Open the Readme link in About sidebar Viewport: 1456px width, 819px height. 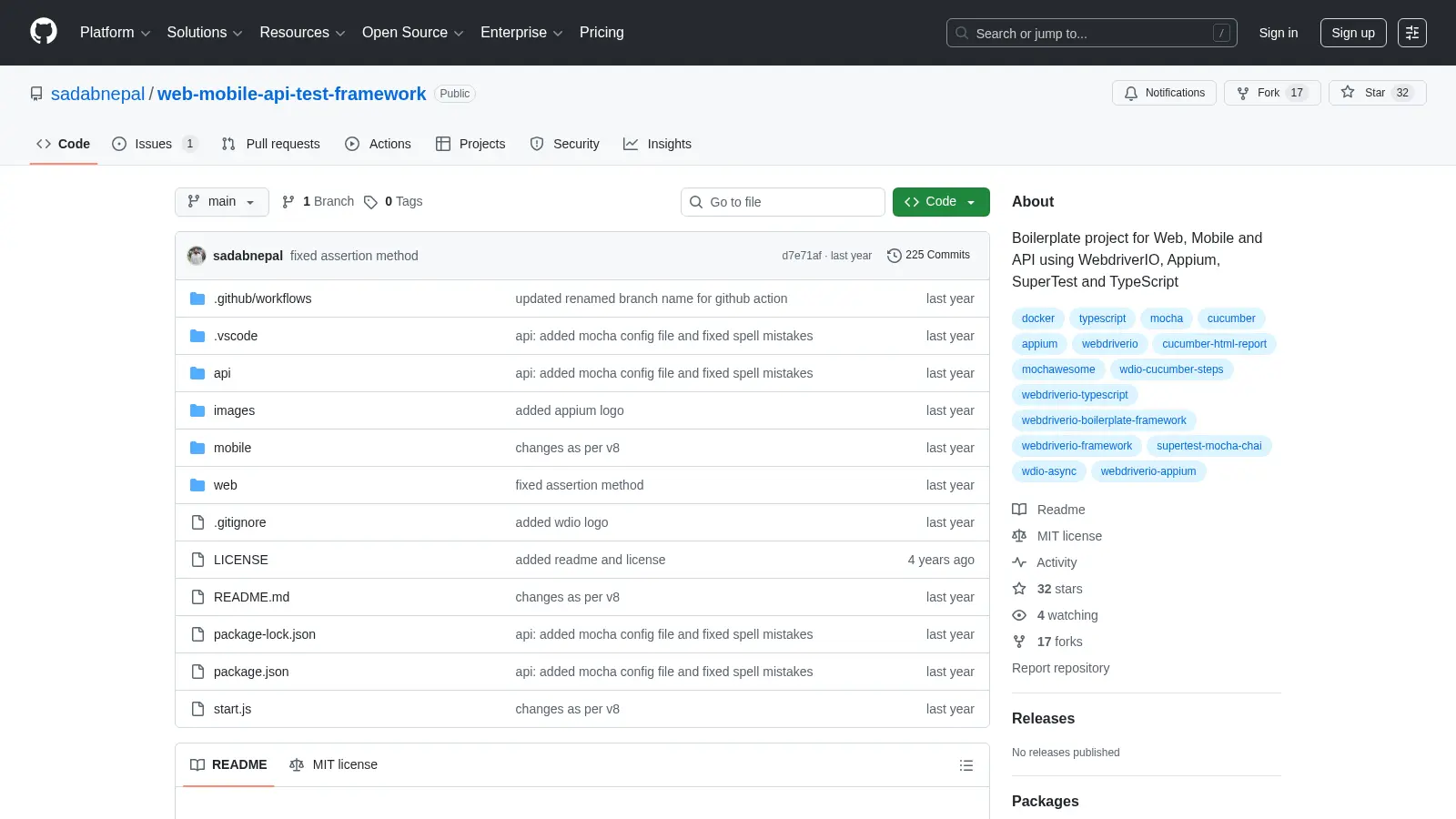tap(1048, 510)
